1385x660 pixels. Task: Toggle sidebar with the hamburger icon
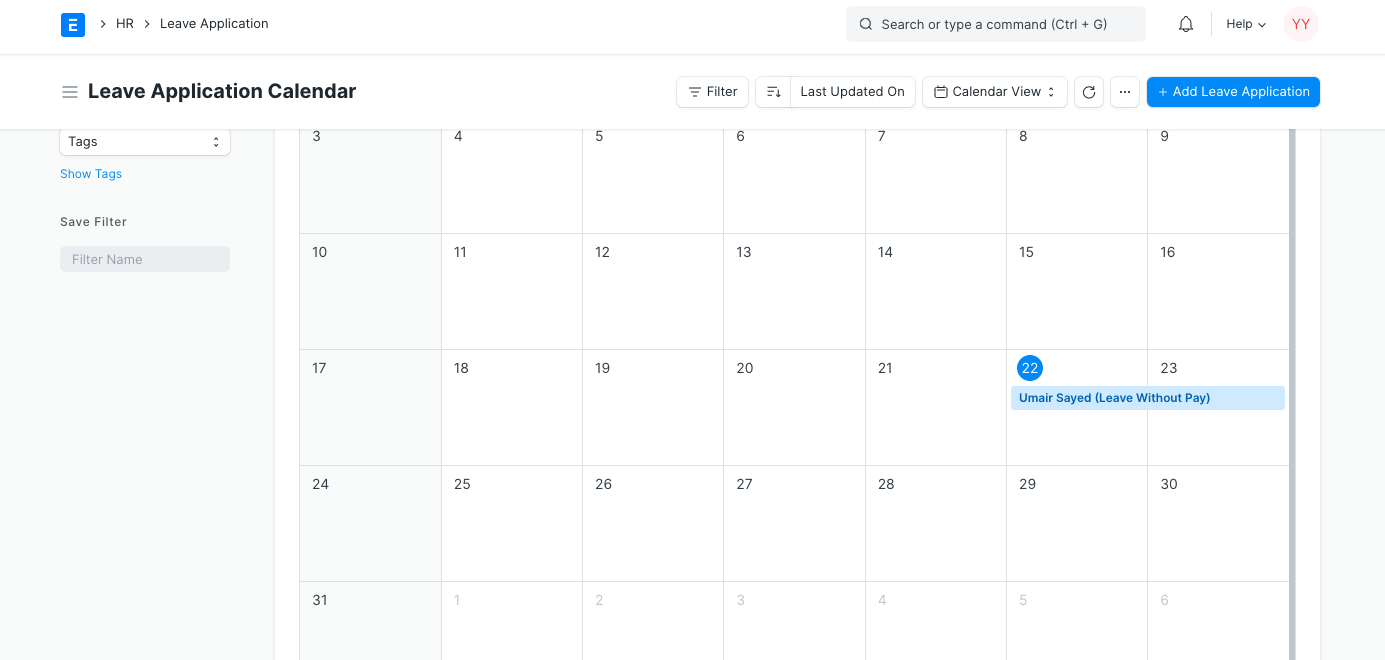(x=70, y=92)
